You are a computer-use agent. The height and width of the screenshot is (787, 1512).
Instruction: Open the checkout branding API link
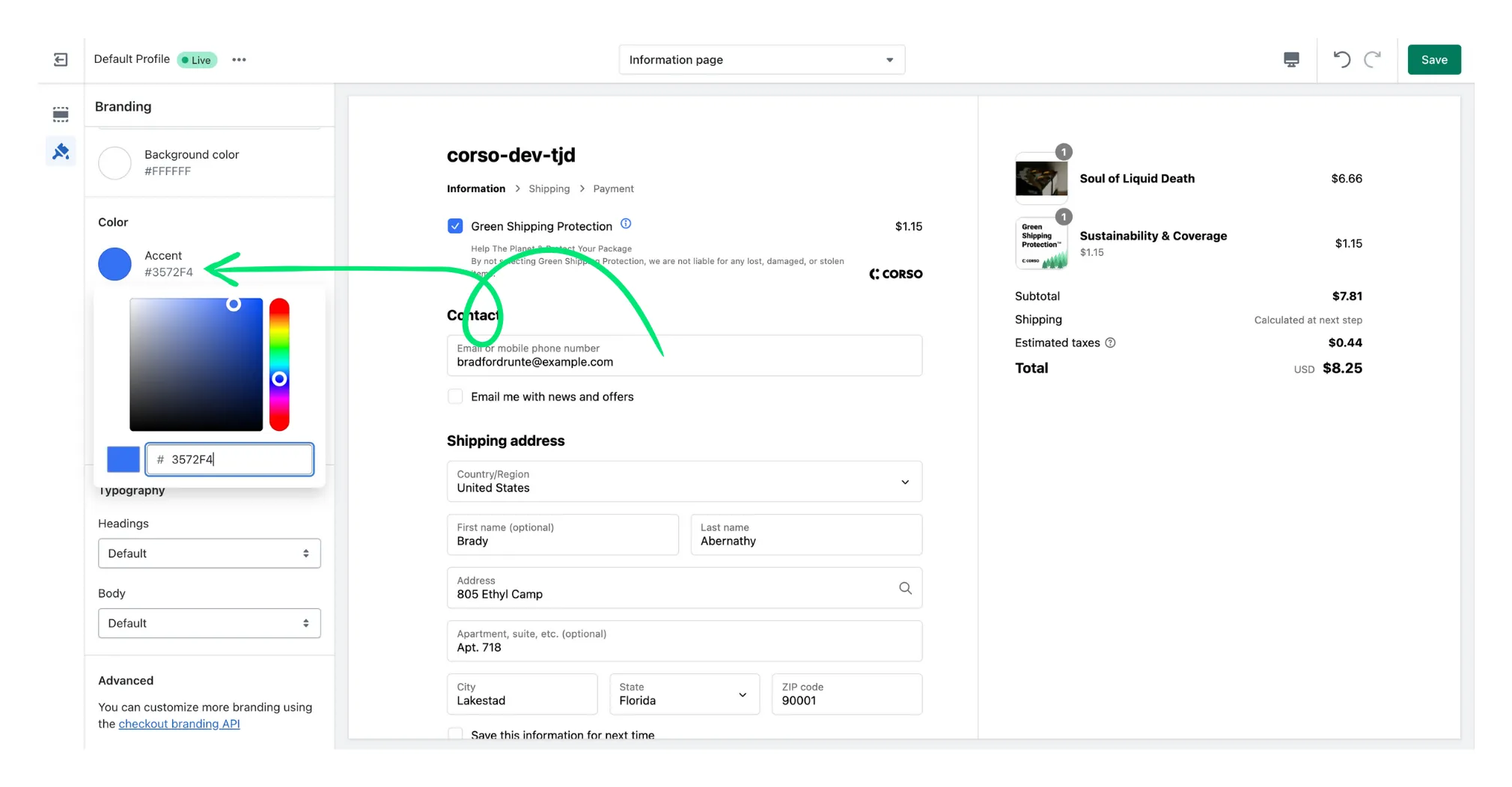179,723
